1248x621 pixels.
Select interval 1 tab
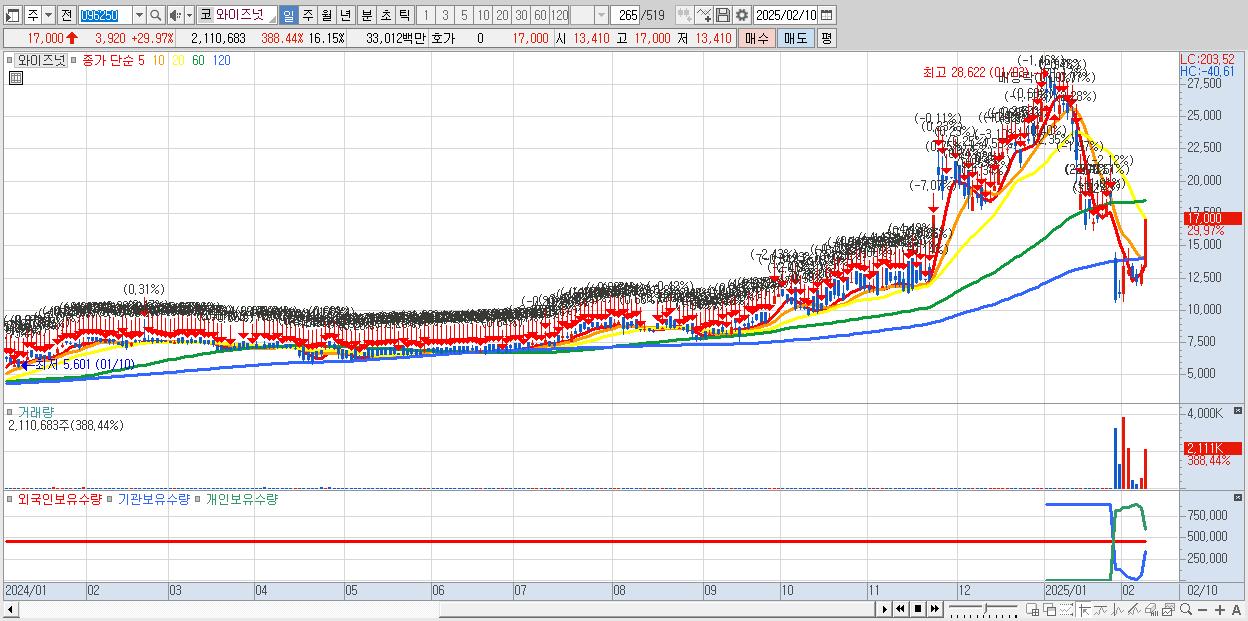point(425,15)
